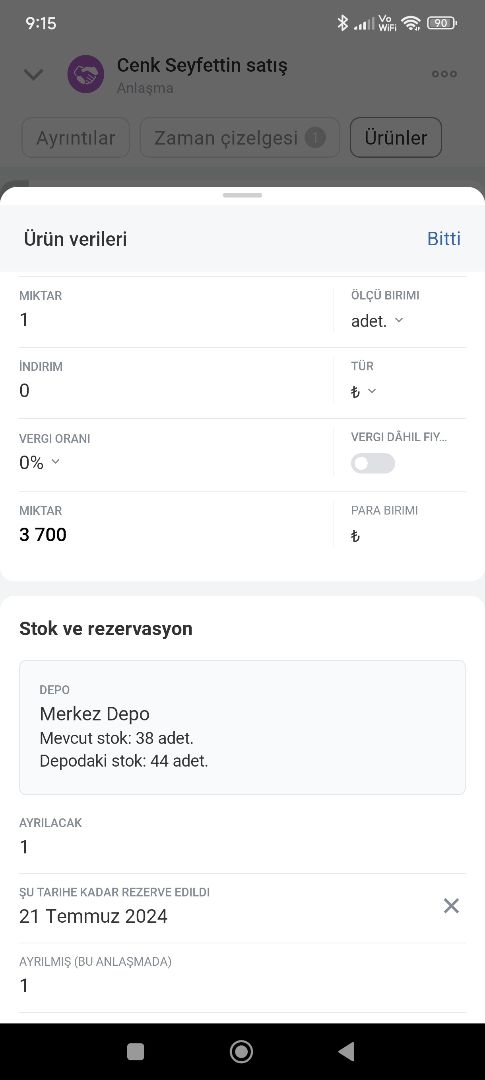Collapse deal with the top-left chevron

pos(34,74)
